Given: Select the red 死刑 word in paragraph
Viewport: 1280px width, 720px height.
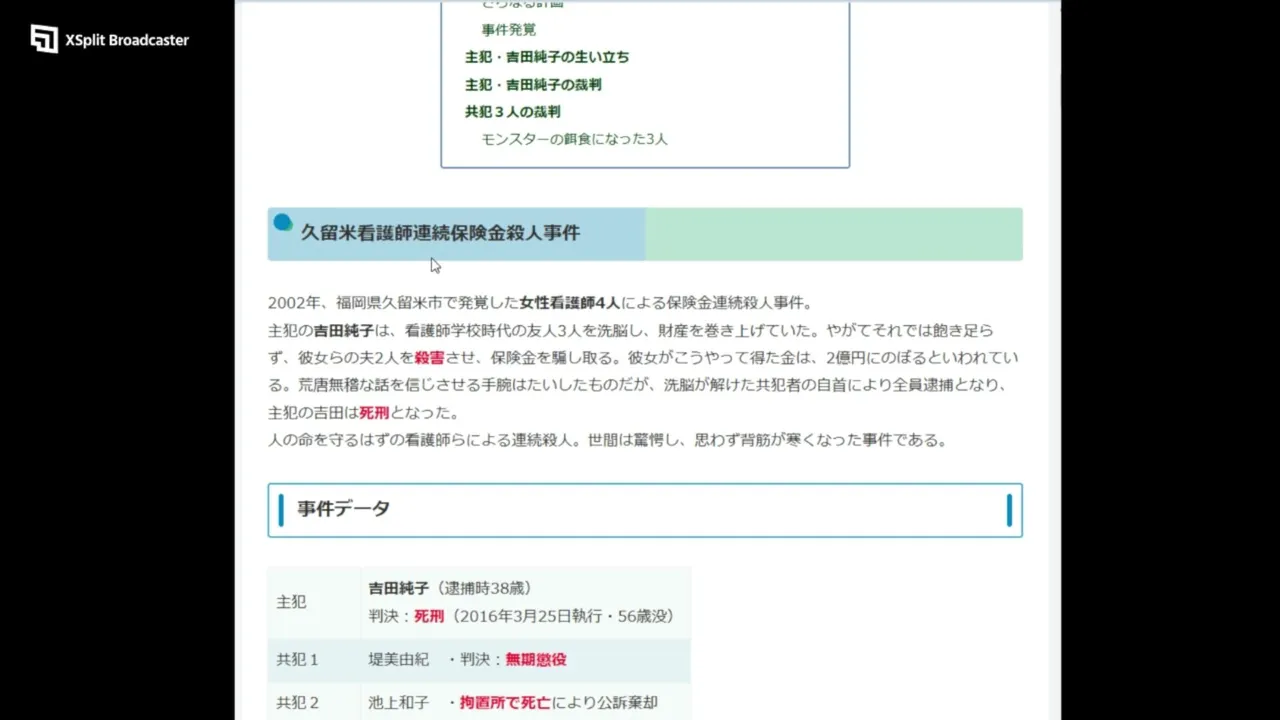Looking at the screenshot, I should click(x=374, y=412).
